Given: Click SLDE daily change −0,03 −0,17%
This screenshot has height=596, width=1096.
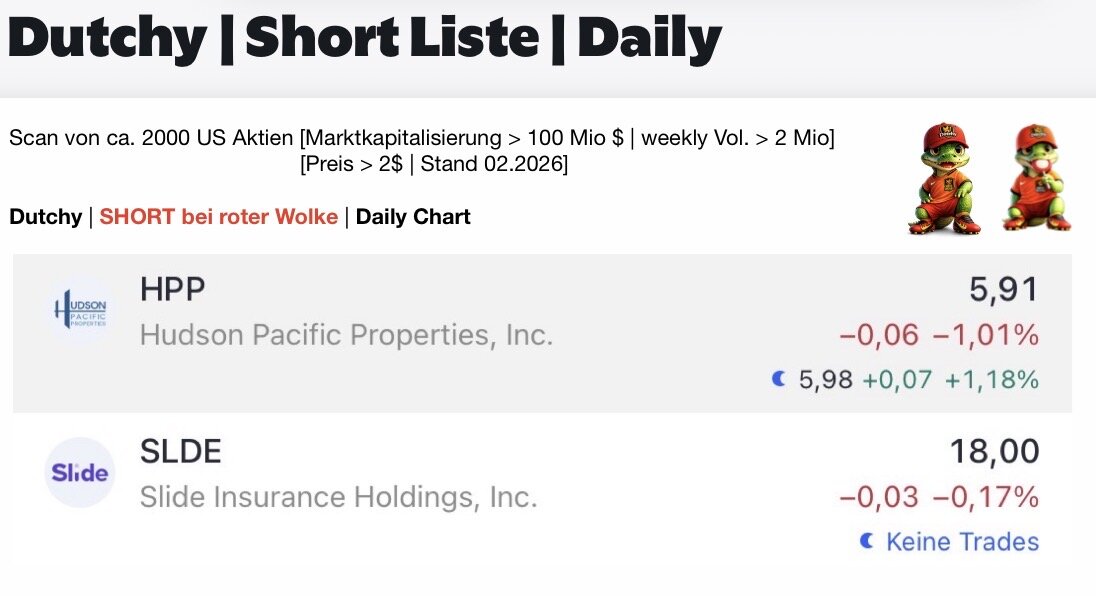Looking at the screenshot, I should pyautogui.click(x=939, y=497).
